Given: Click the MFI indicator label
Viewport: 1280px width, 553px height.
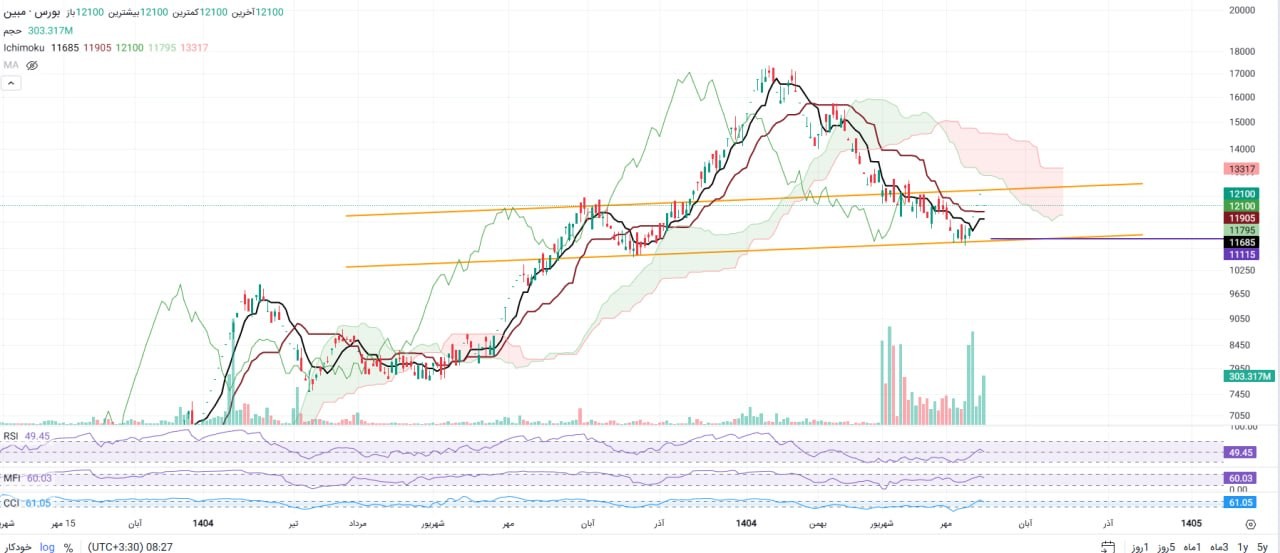Looking at the screenshot, I should pyautogui.click(x=12, y=478).
